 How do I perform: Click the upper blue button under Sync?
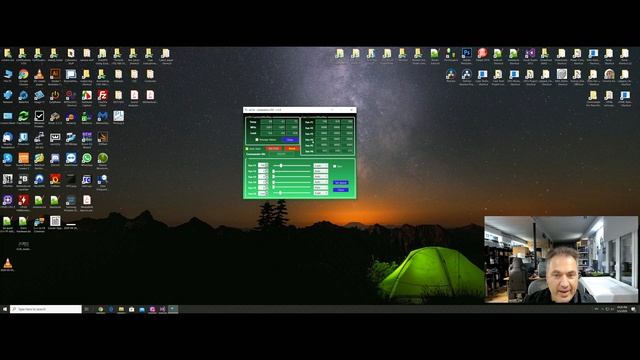(341, 182)
